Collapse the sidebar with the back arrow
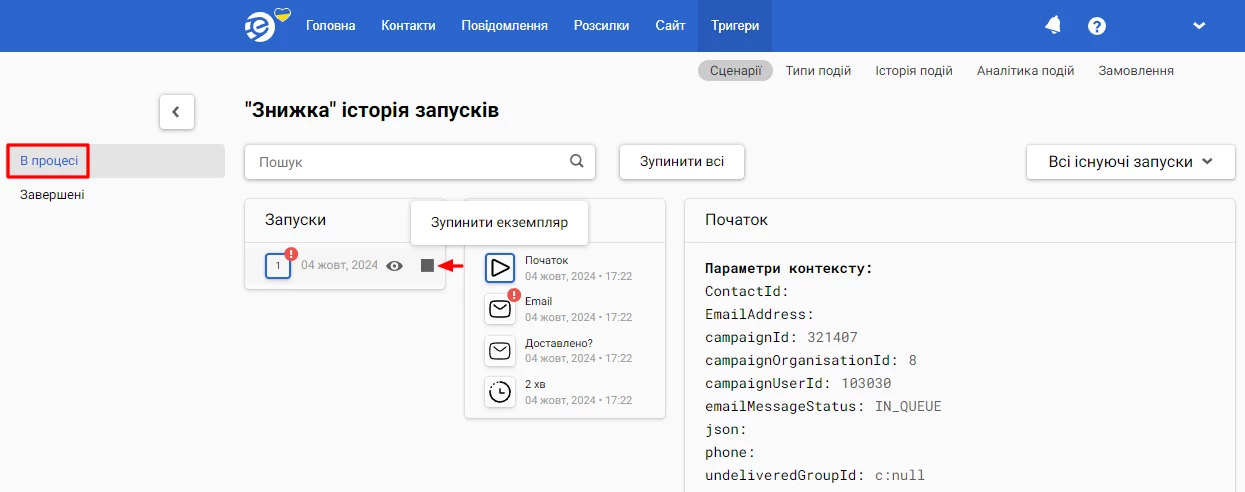This screenshot has width=1245, height=492. click(x=177, y=112)
